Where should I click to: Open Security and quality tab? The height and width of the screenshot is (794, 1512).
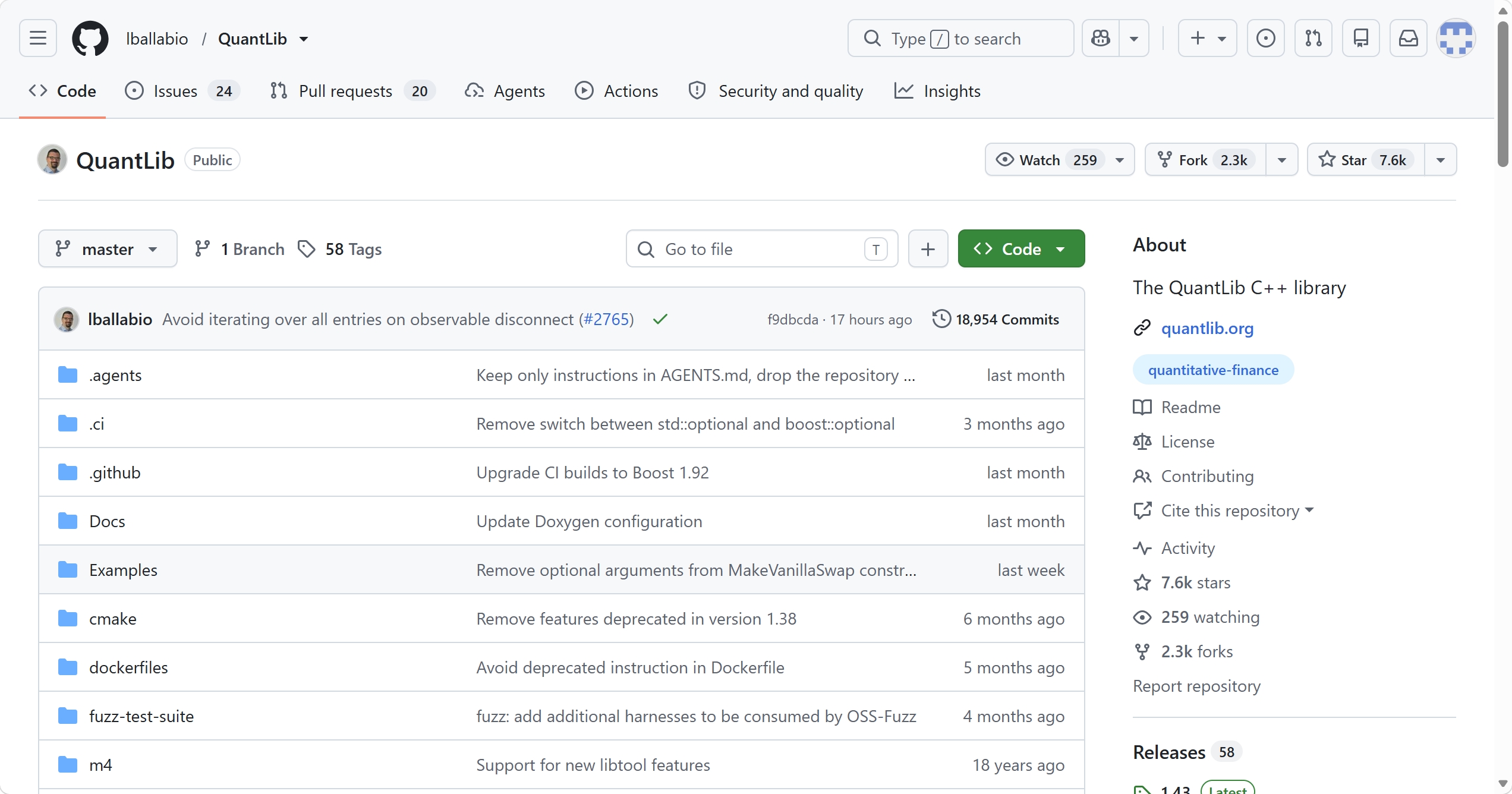(x=775, y=91)
